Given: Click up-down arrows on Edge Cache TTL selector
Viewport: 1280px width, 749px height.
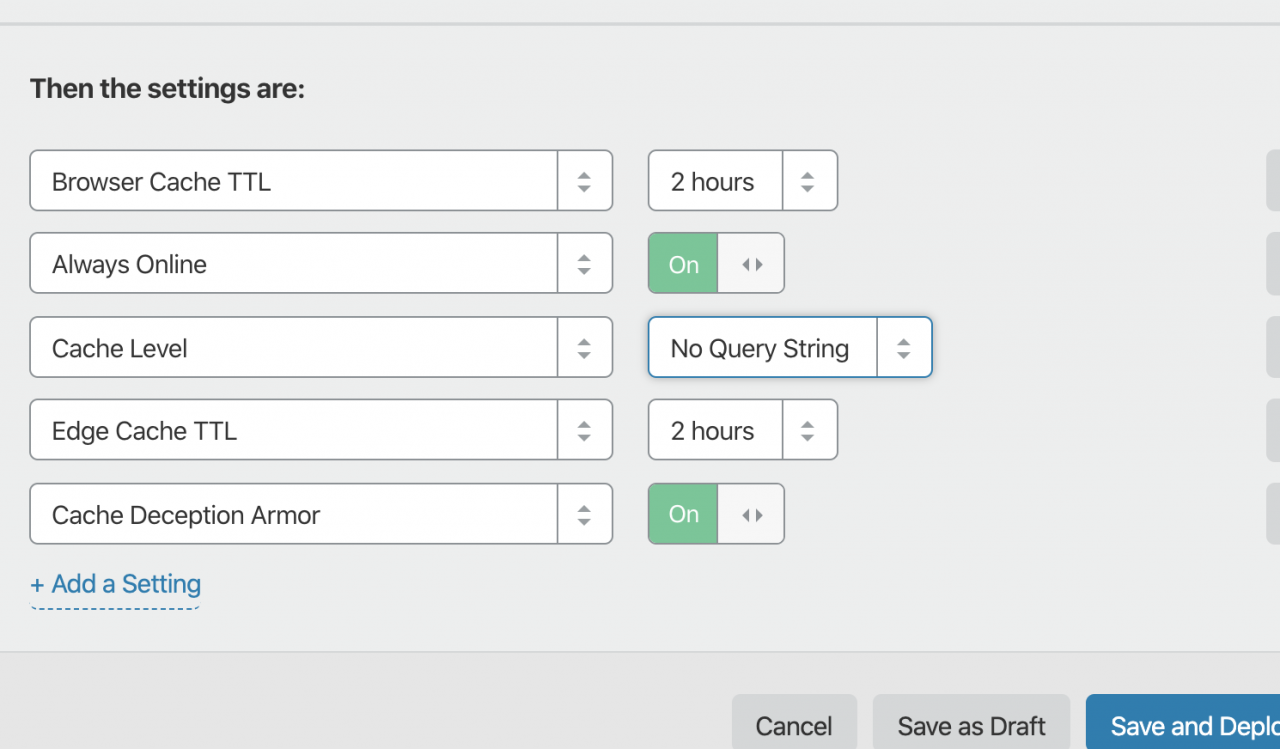Looking at the screenshot, I should click(584, 431).
